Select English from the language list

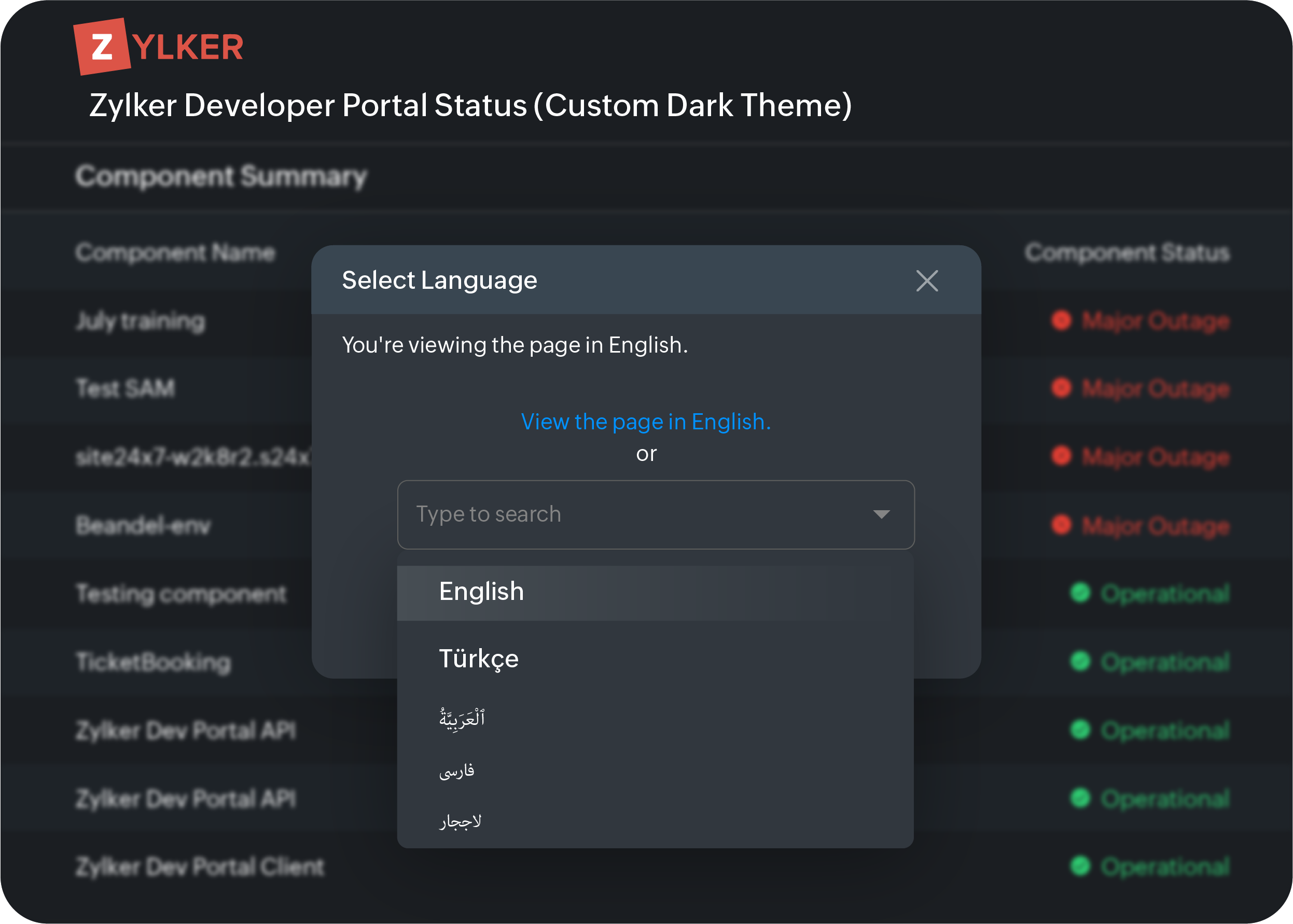coord(481,592)
